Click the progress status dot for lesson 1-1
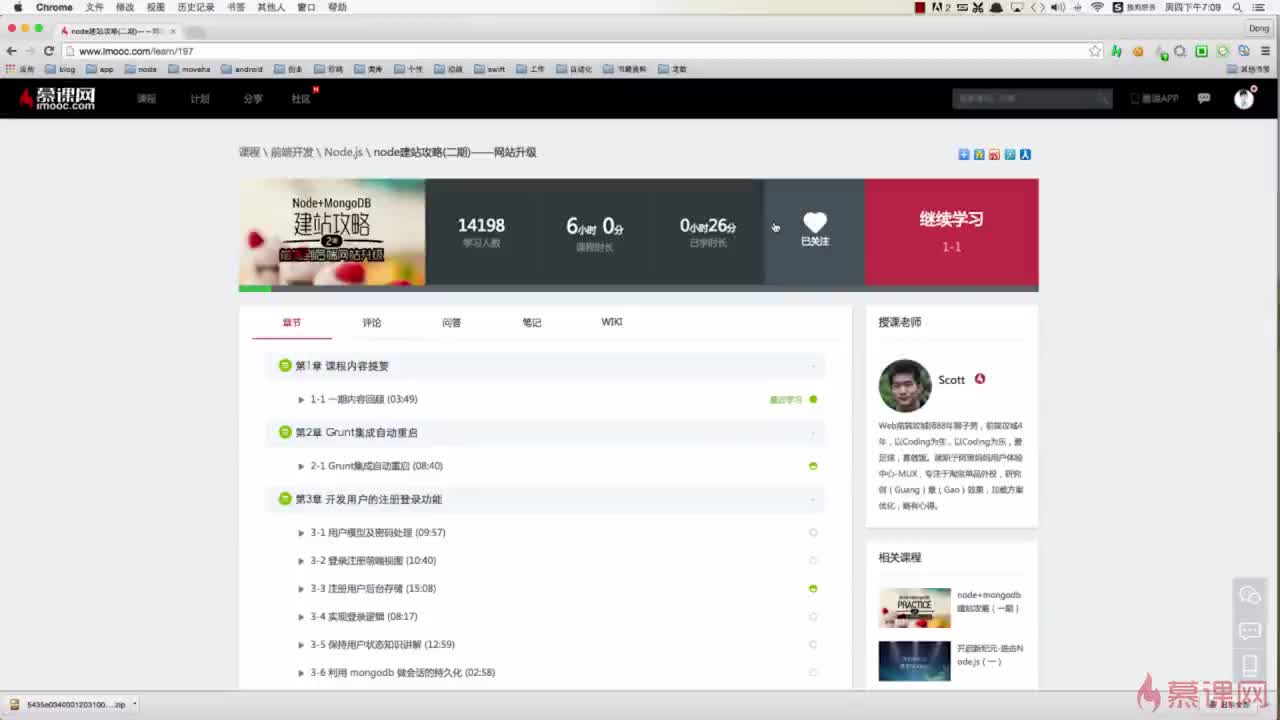Viewport: 1280px width, 720px height. (813, 400)
